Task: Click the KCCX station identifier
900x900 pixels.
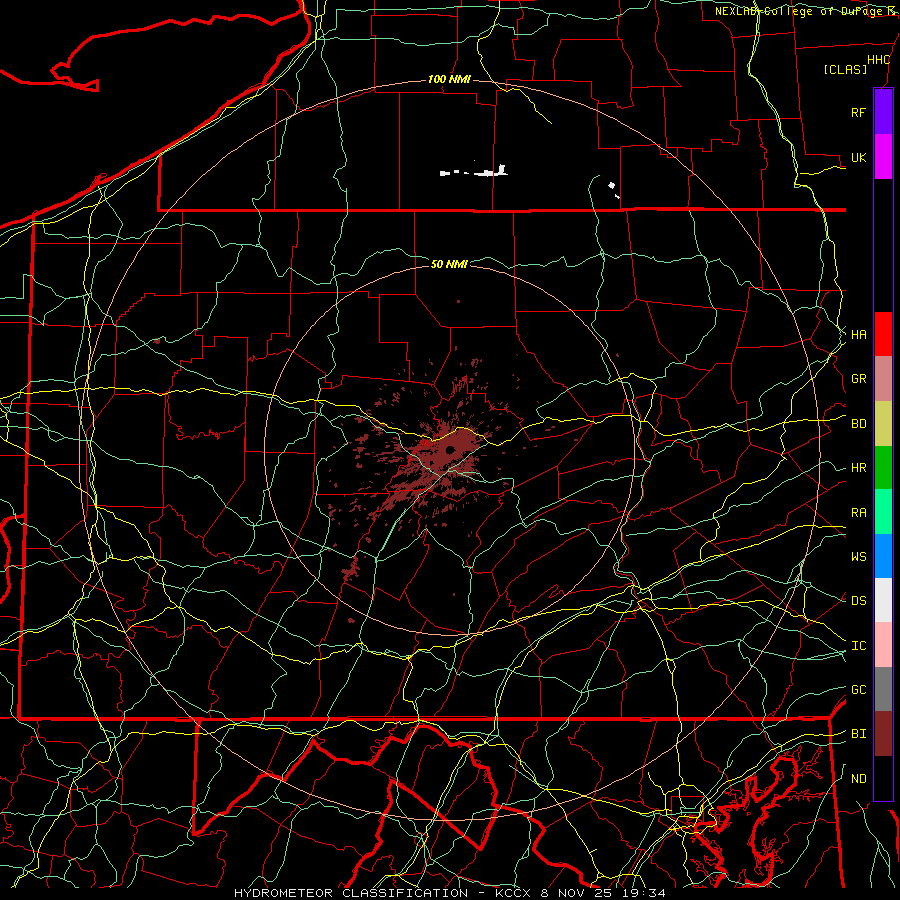Action: (x=514, y=893)
